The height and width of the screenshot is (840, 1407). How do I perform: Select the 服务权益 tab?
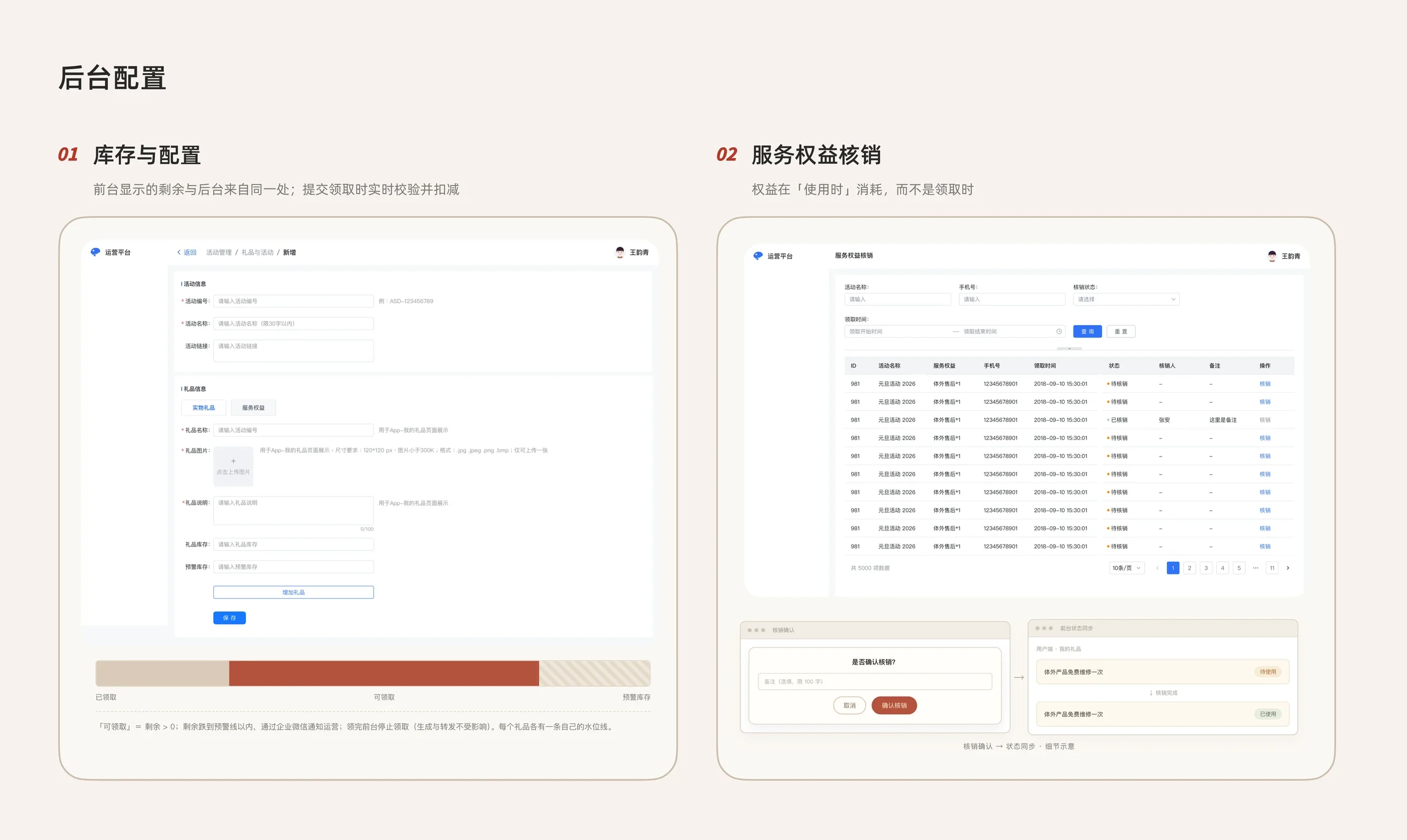[x=253, y=408]
